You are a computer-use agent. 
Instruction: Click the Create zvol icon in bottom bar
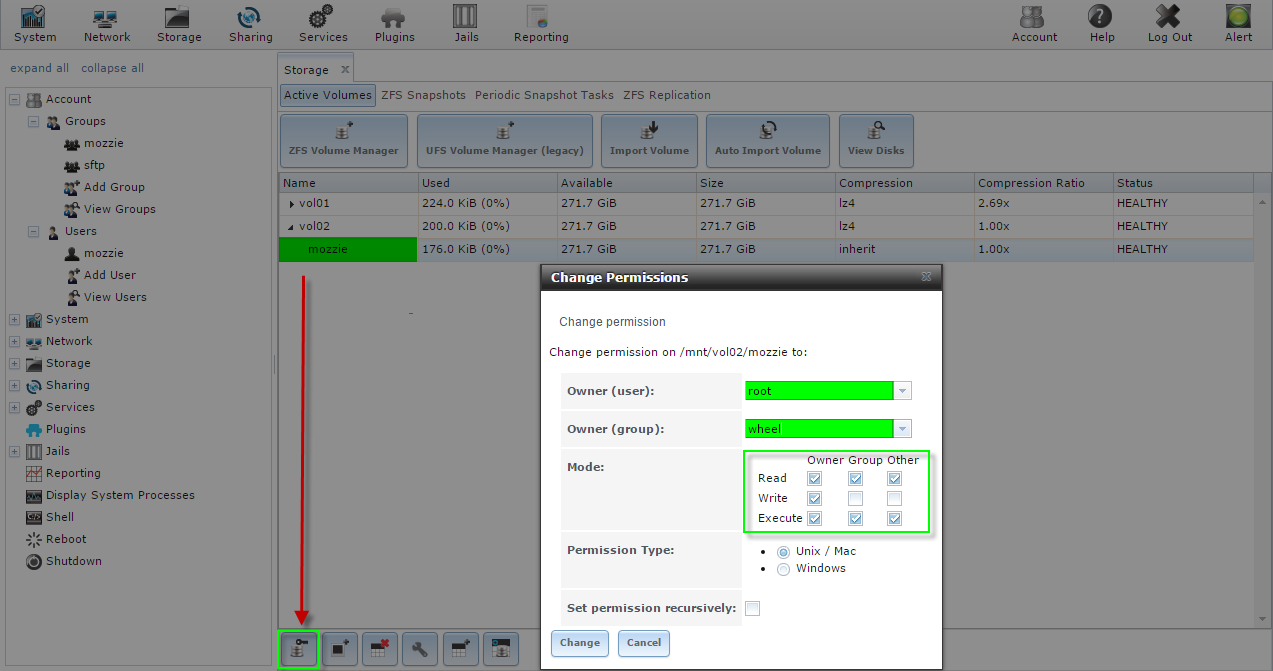pyautogui.click(x=501, y=649)
